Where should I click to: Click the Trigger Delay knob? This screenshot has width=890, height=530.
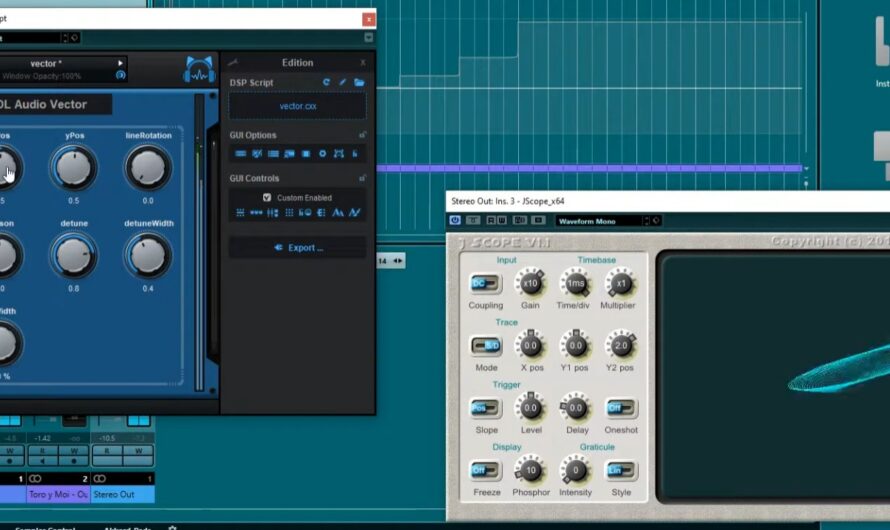576,408
